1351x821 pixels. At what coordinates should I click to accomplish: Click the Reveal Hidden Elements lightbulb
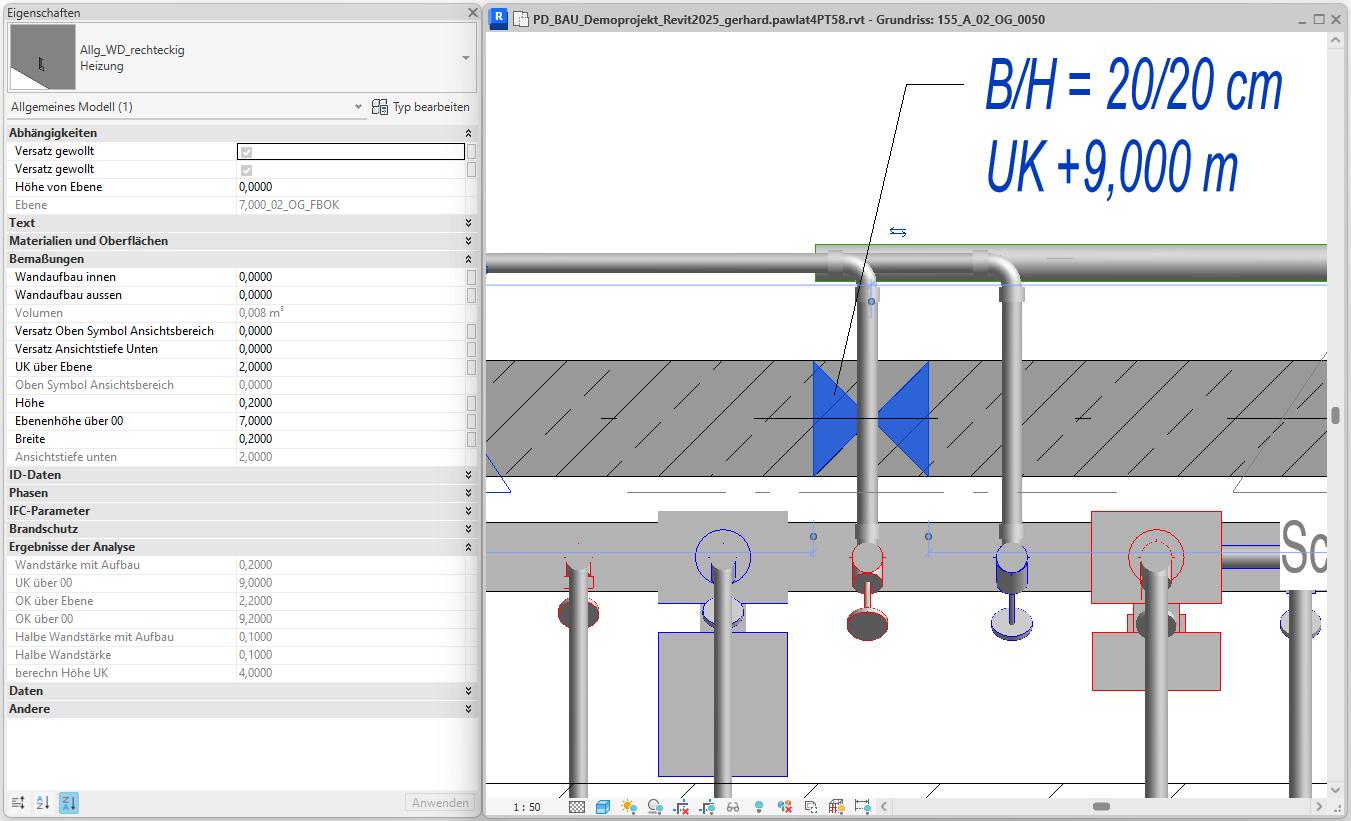[759, 807]
